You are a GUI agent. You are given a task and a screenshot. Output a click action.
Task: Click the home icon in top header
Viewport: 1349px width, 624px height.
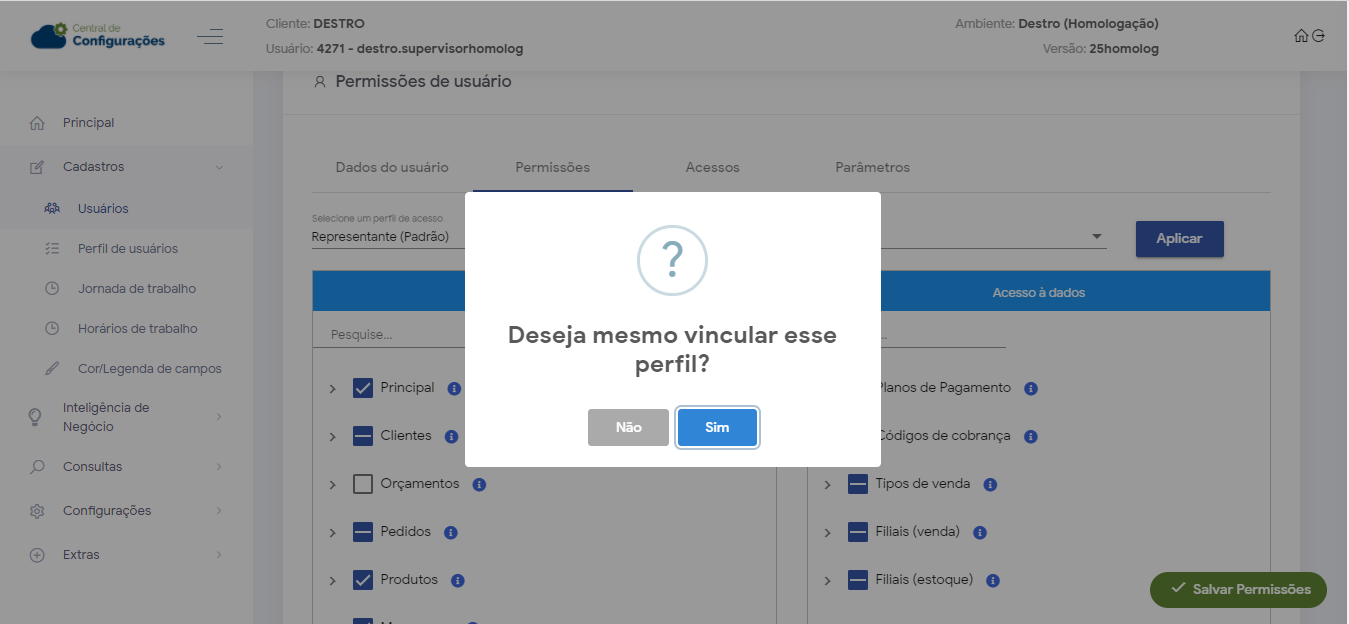tap(1301, 36)
